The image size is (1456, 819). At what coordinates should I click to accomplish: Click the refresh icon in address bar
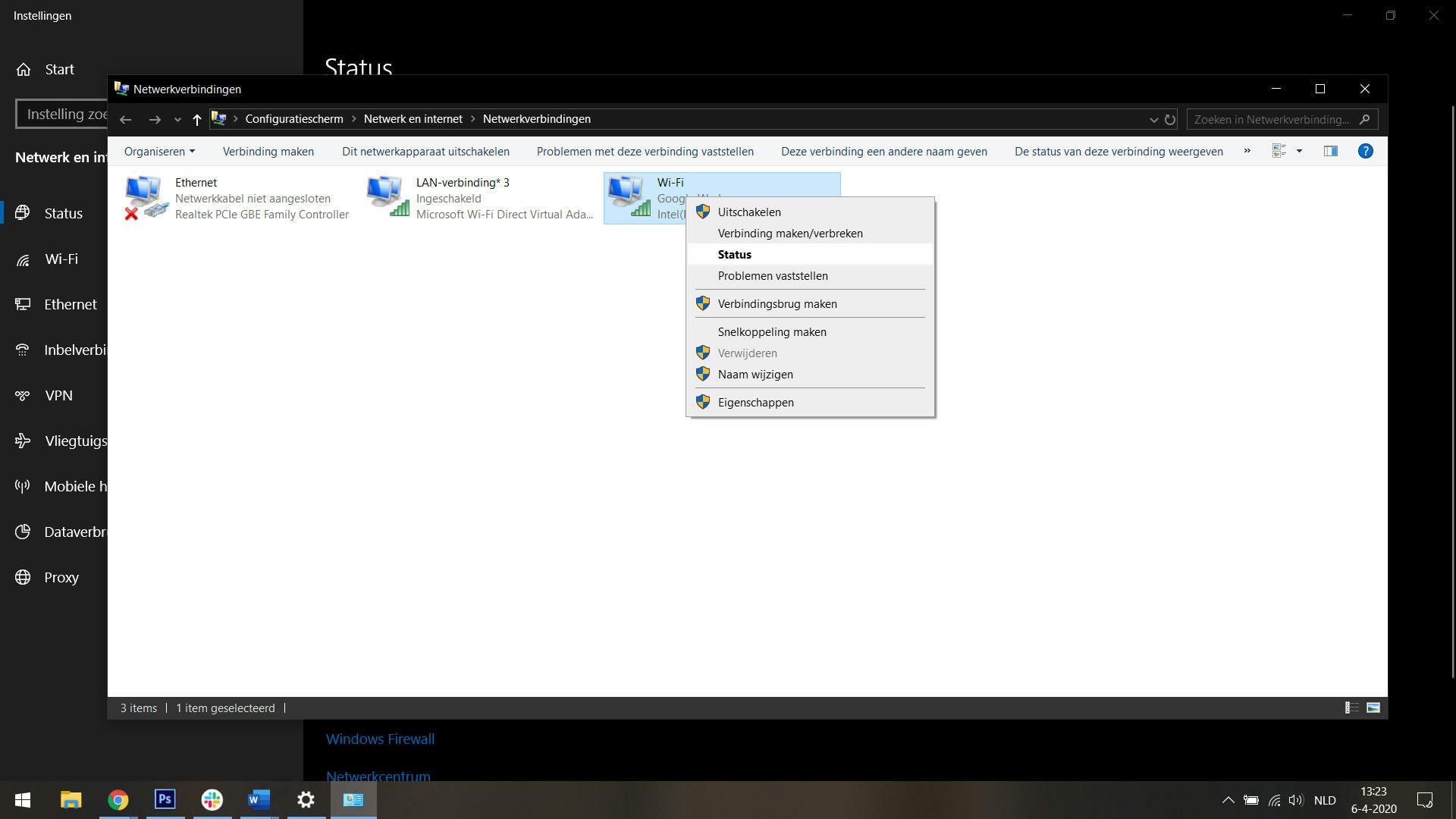[1170, 119]
